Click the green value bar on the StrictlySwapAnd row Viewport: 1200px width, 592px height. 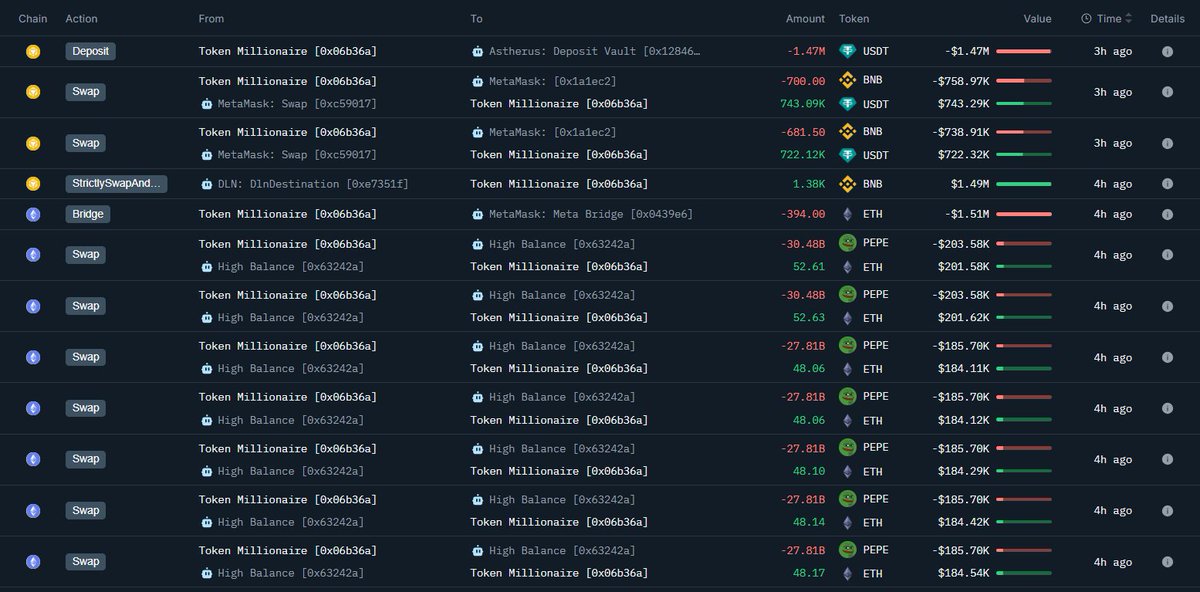click(x=1023, y=183)
